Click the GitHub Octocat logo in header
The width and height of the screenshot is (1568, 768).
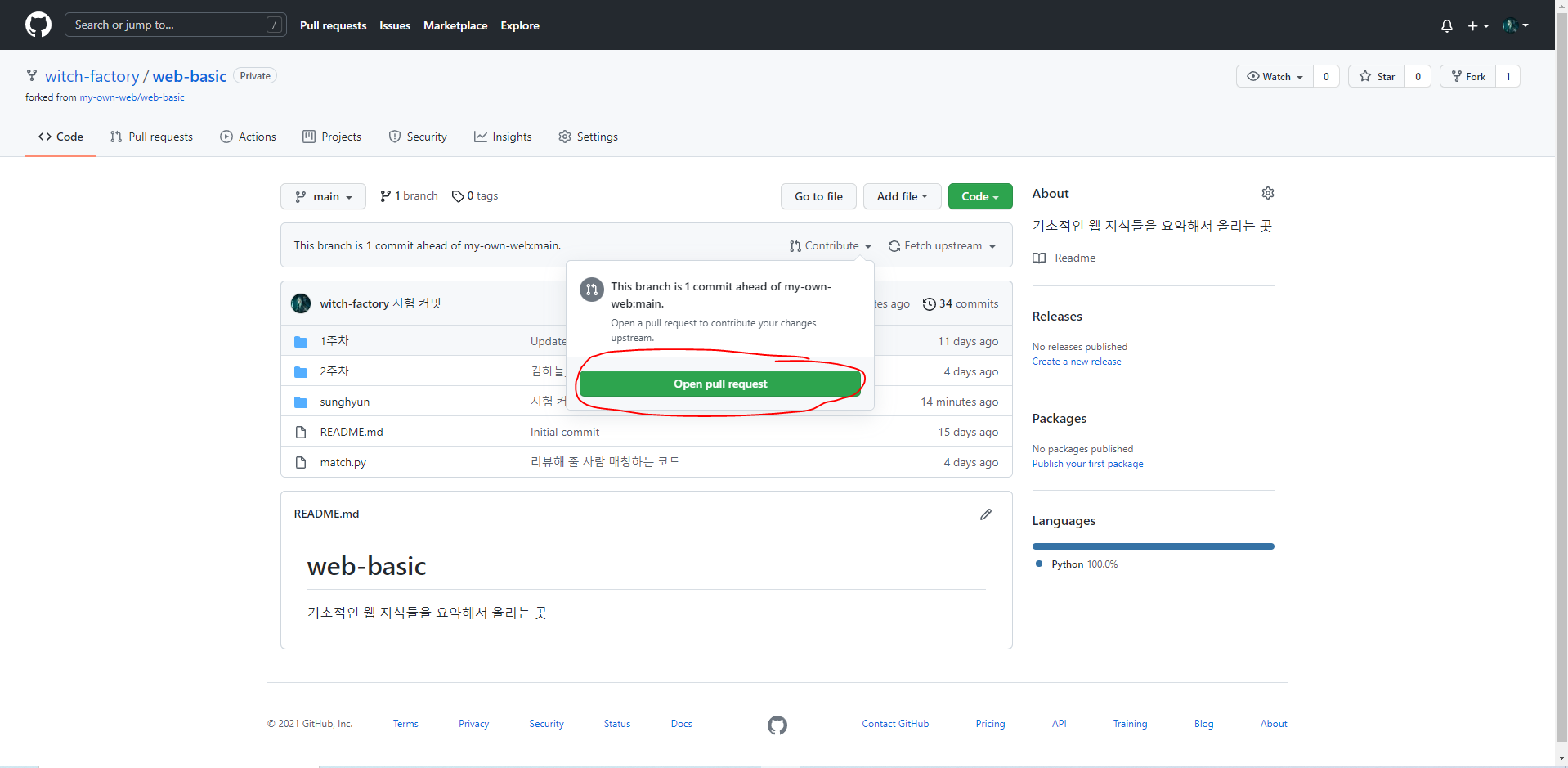click(38, 25)
